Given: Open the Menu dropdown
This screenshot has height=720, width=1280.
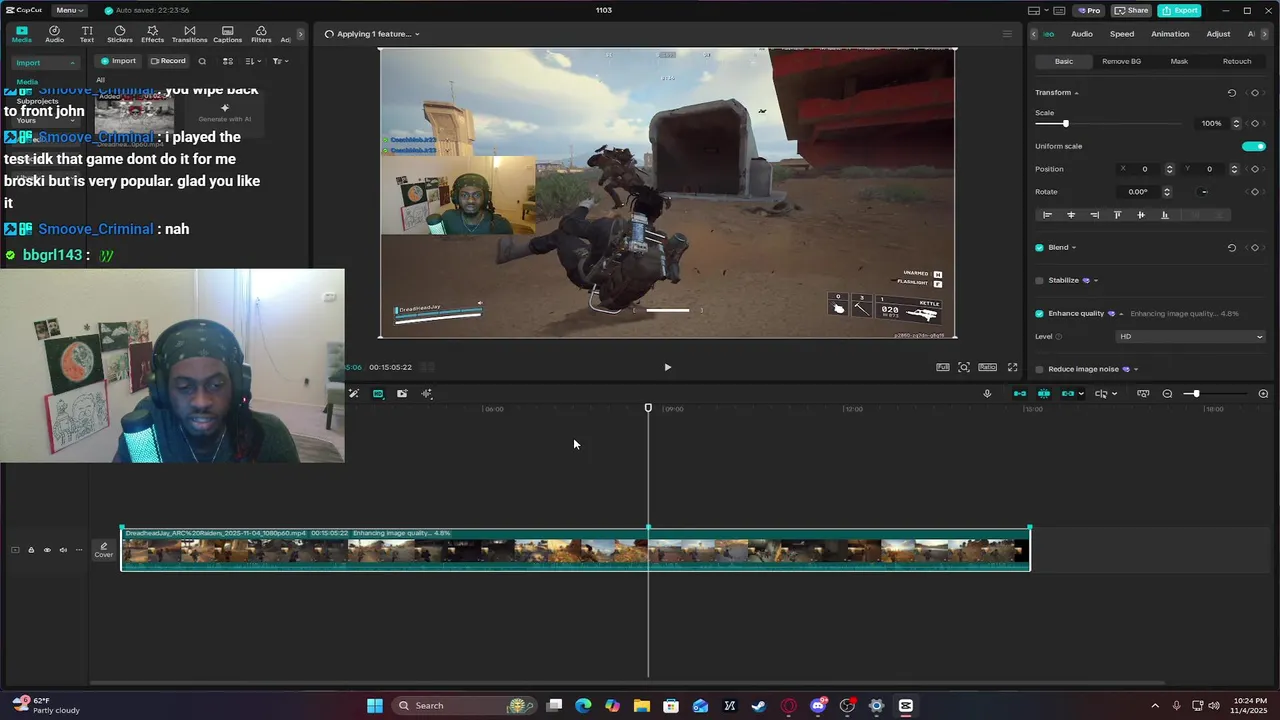Looking at the screenshot, I should 70,10.
